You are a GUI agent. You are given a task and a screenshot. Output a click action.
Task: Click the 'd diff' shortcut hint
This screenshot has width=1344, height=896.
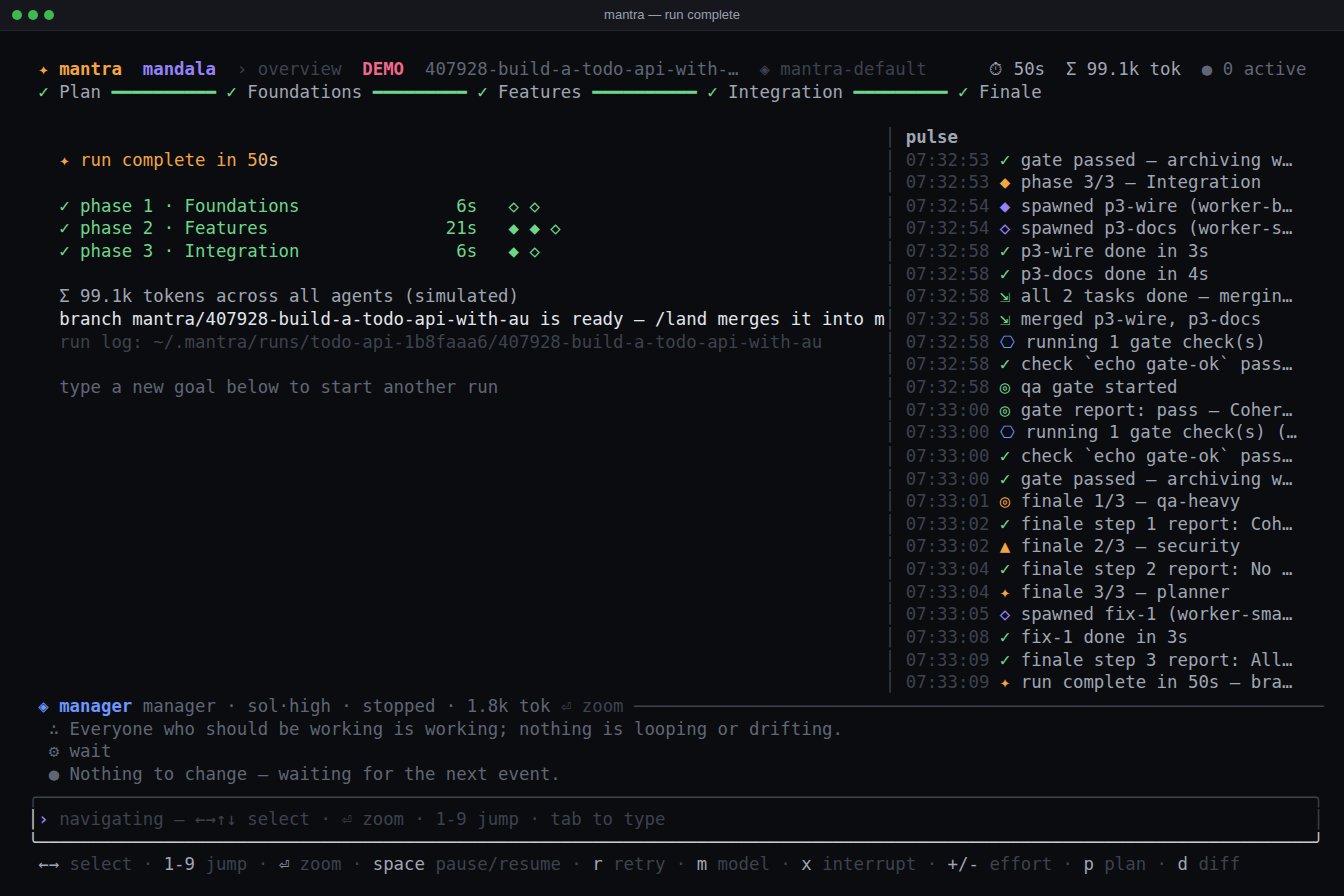tap(1208, 864)
